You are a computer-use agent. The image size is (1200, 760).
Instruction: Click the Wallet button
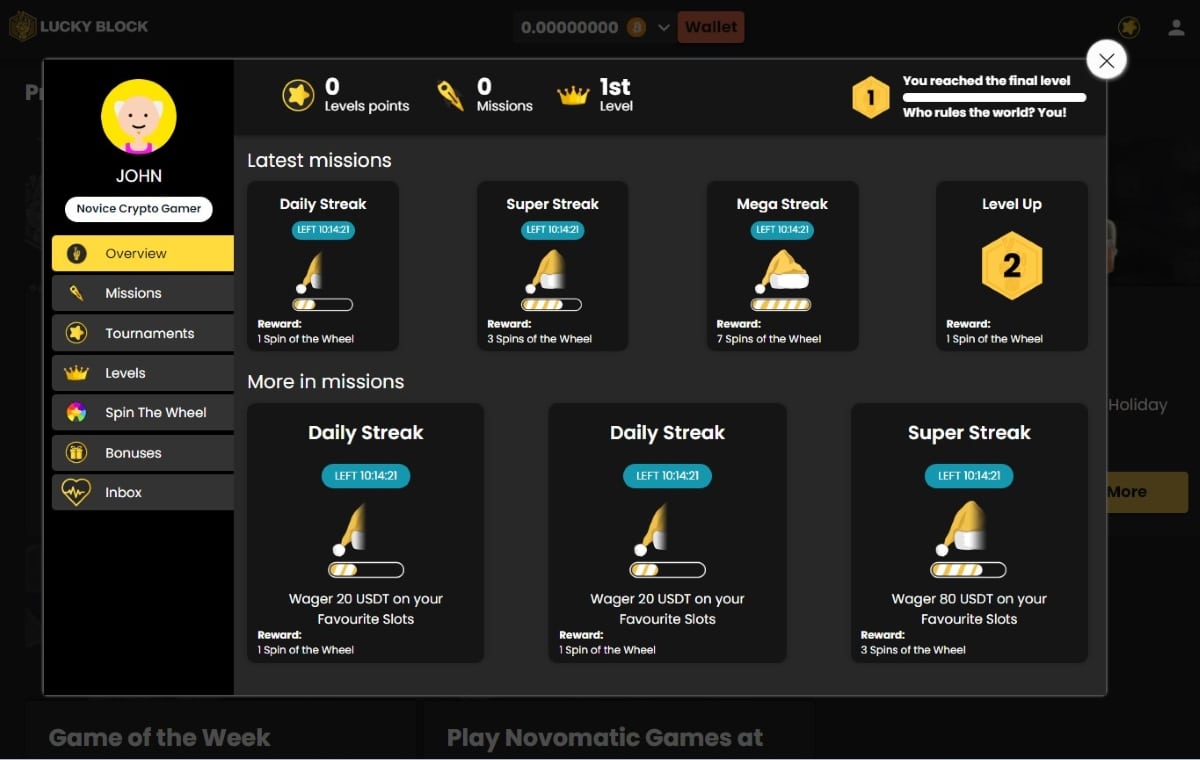[x=710, y=27]
